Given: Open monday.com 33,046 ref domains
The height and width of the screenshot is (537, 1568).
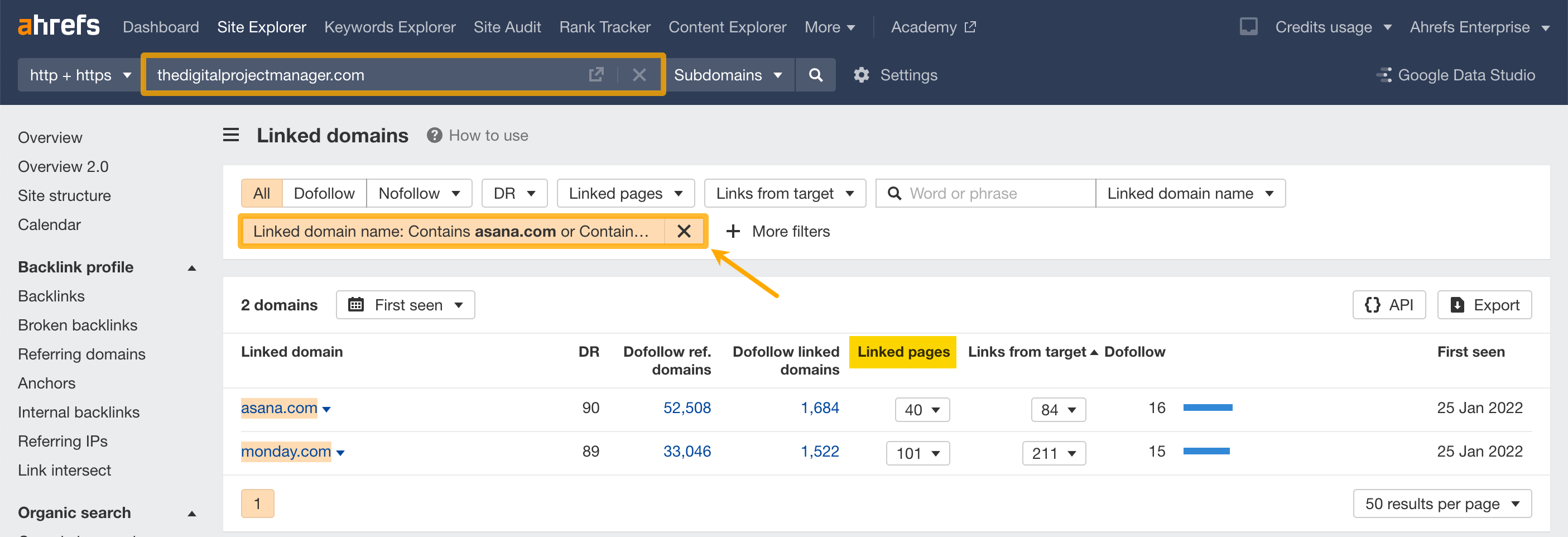Looking at the screenshot, I should [686, 452].
